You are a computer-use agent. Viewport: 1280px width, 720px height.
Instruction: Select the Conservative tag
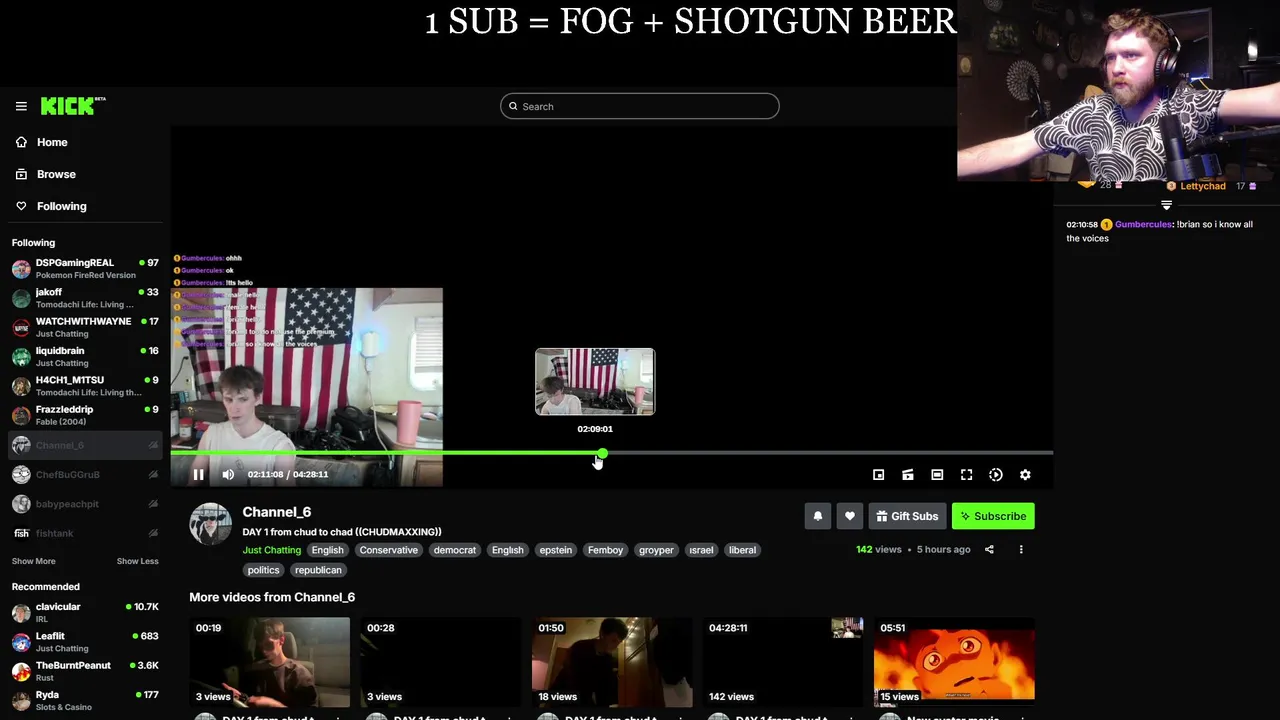[x=389, y=550]
